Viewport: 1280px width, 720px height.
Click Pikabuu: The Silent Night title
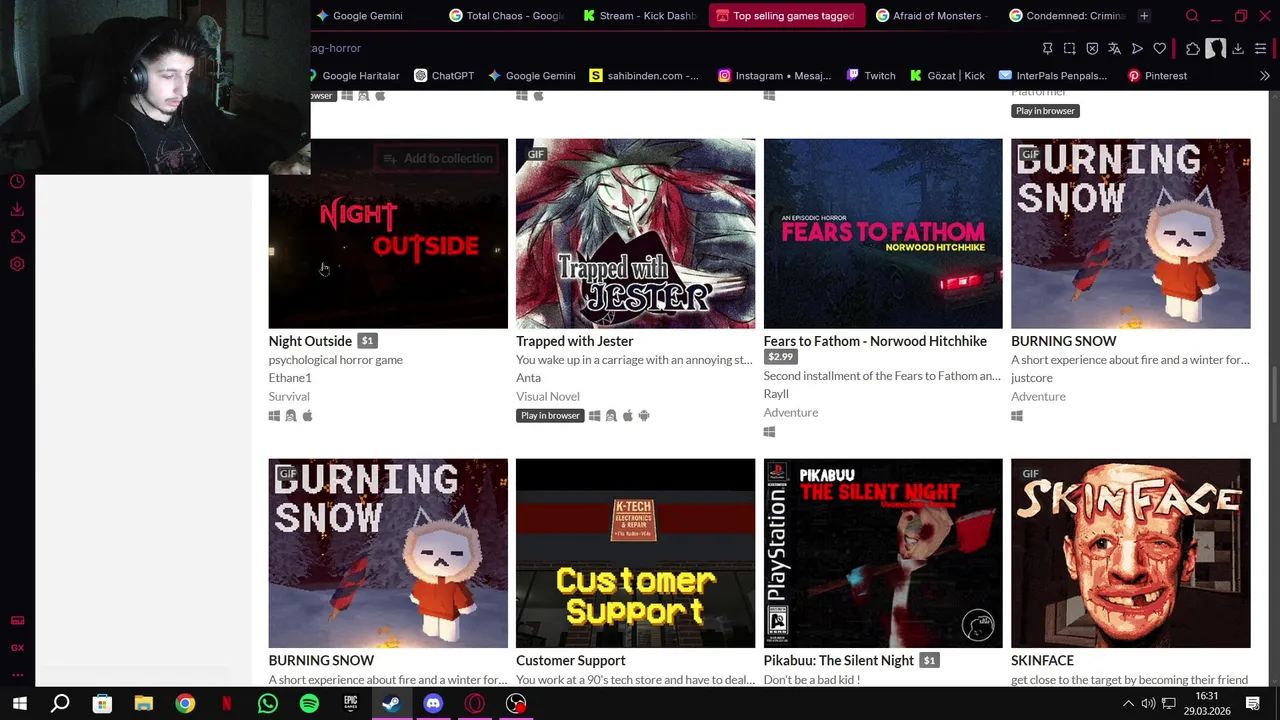point(838,660)
